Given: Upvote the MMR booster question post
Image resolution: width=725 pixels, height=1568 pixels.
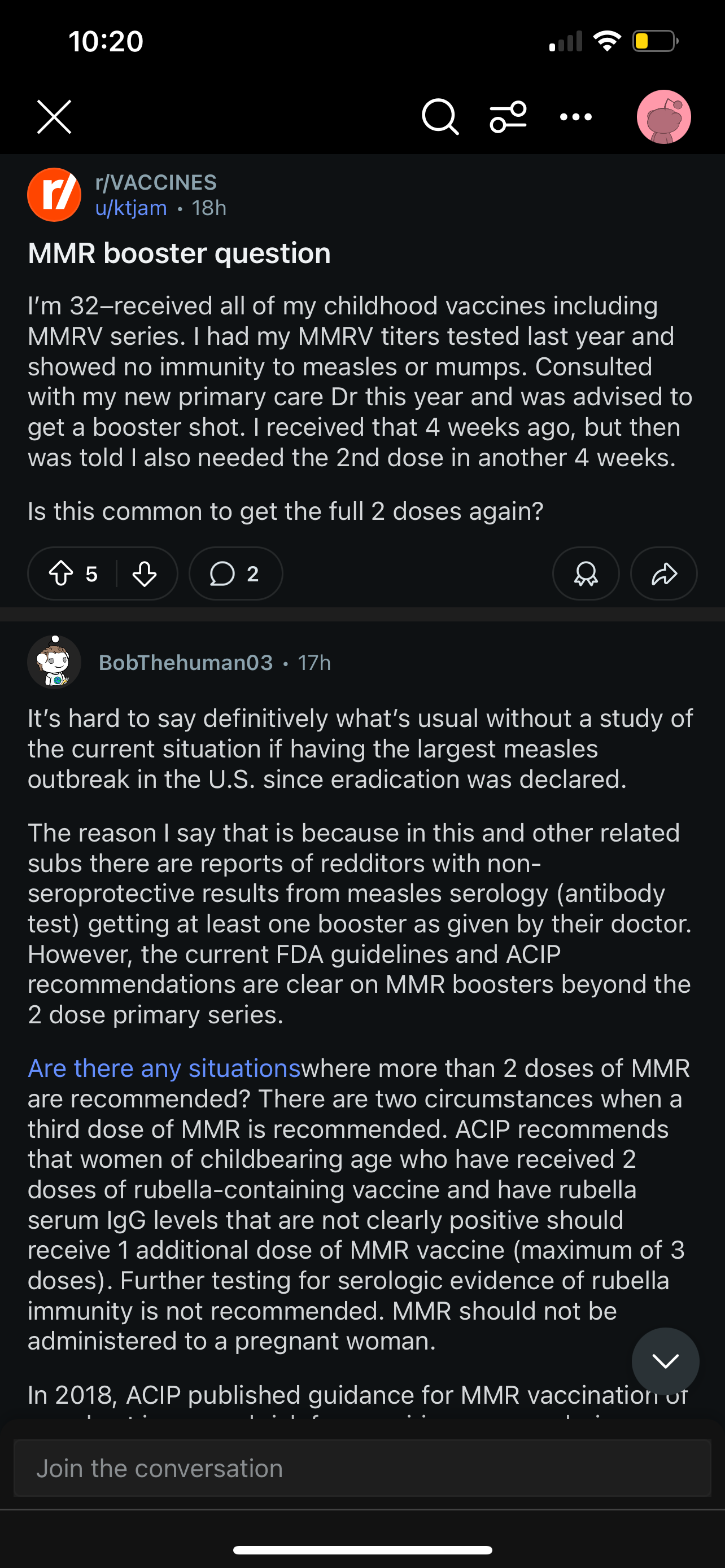Looking at the screenshot, I should coord(61,573).
